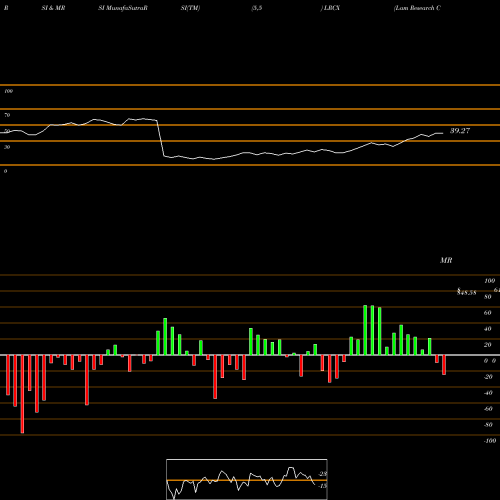Click the price label 48.38 near MR axis

(x=466, y=292)
